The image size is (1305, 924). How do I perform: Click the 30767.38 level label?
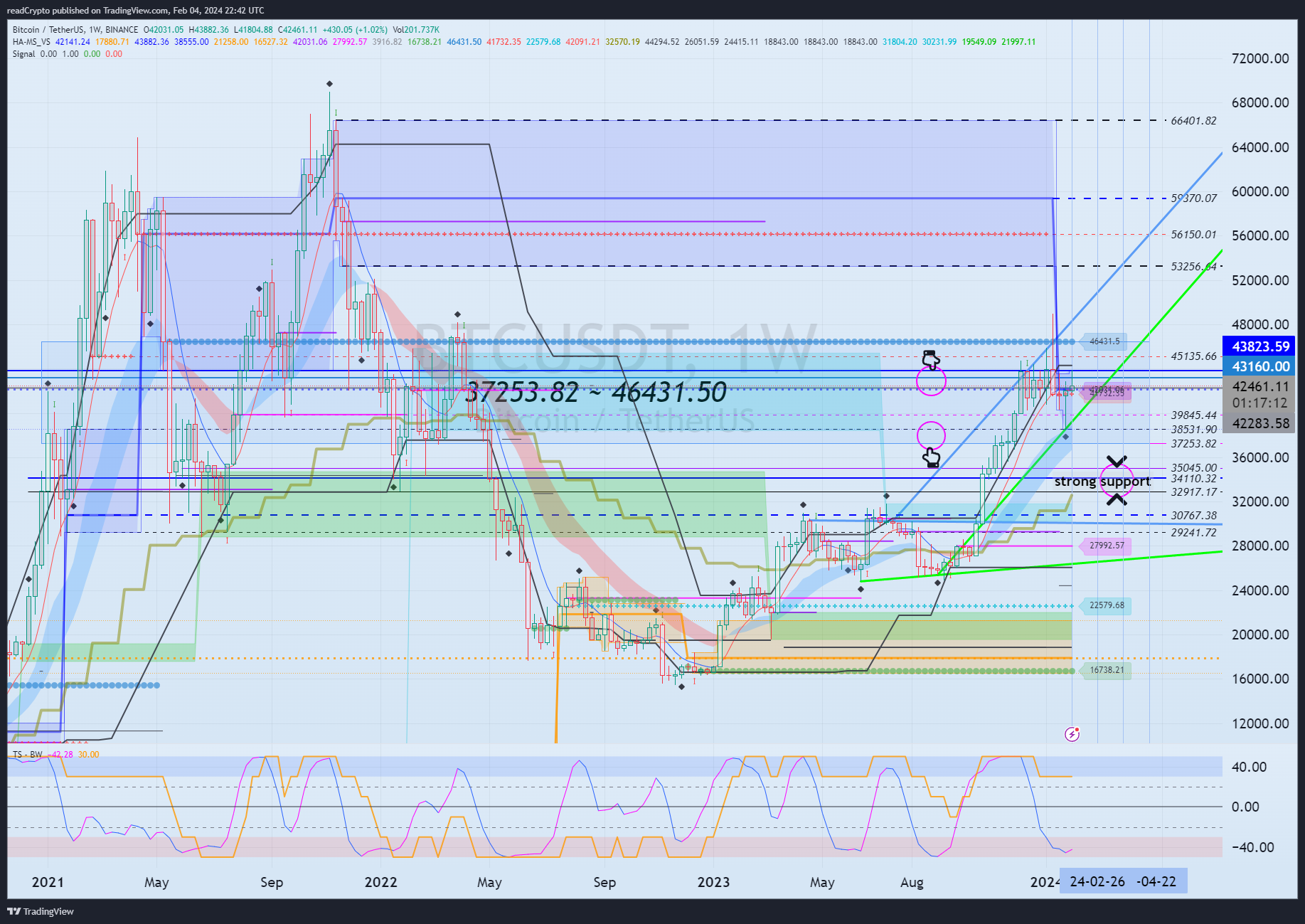click(x=1193, y=516)
